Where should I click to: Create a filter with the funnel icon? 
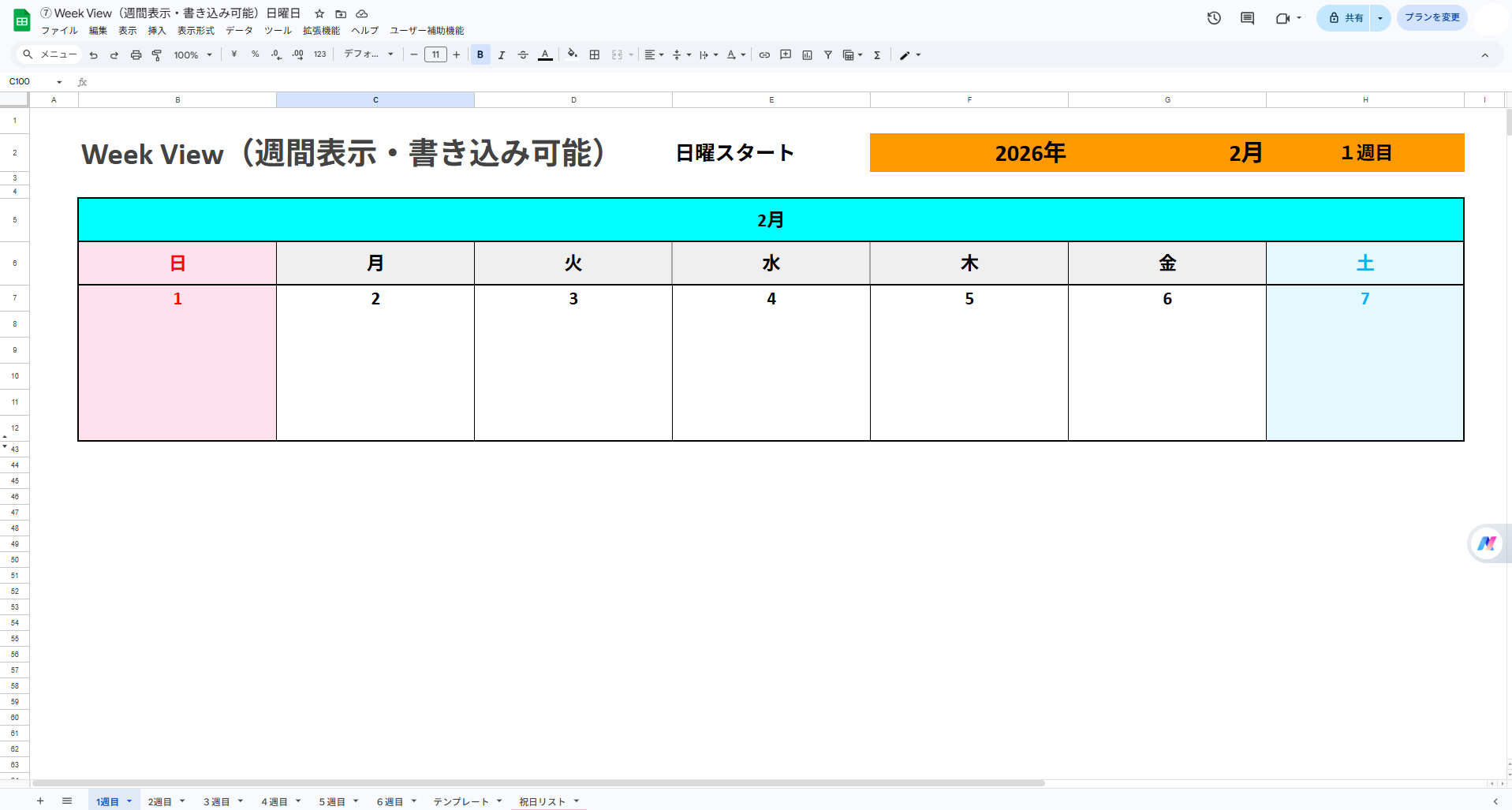pyautogui.click(x=827, y=54)
